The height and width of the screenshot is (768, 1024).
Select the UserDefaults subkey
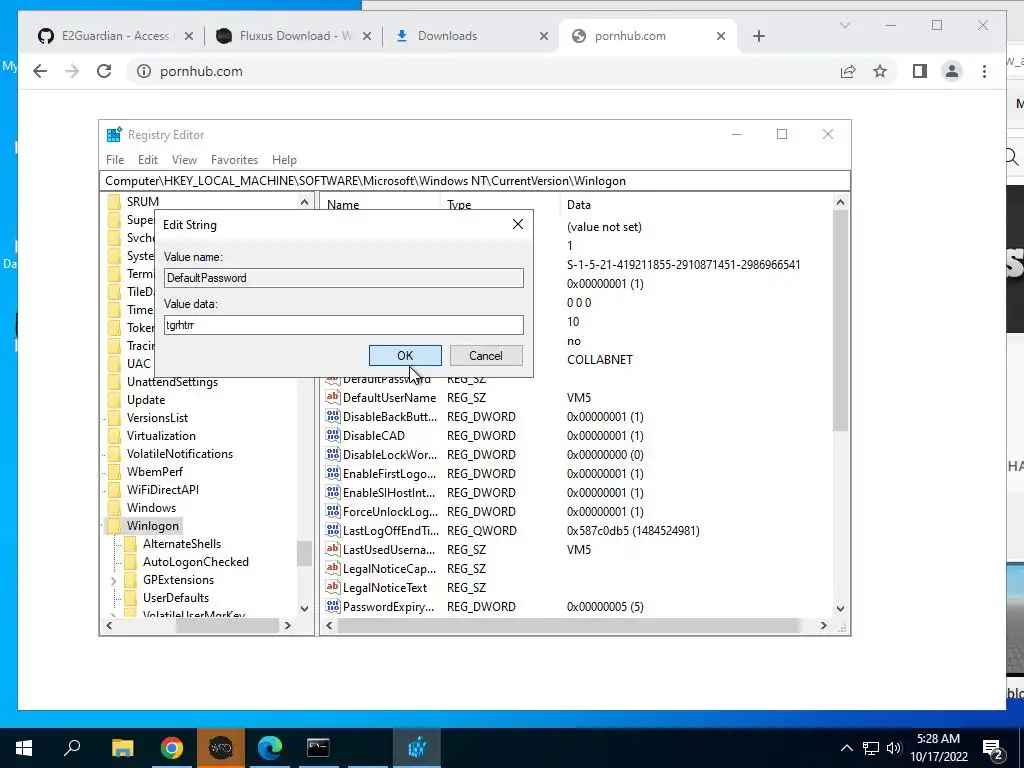pos(176,598)
